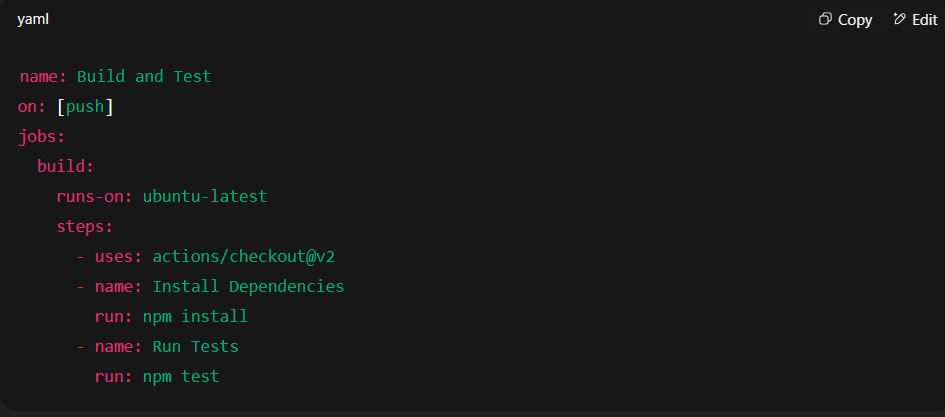The height and width of the screenshot is (417, 945).
Task: Click the 'uses:' key
Action: tap(118, 257)
